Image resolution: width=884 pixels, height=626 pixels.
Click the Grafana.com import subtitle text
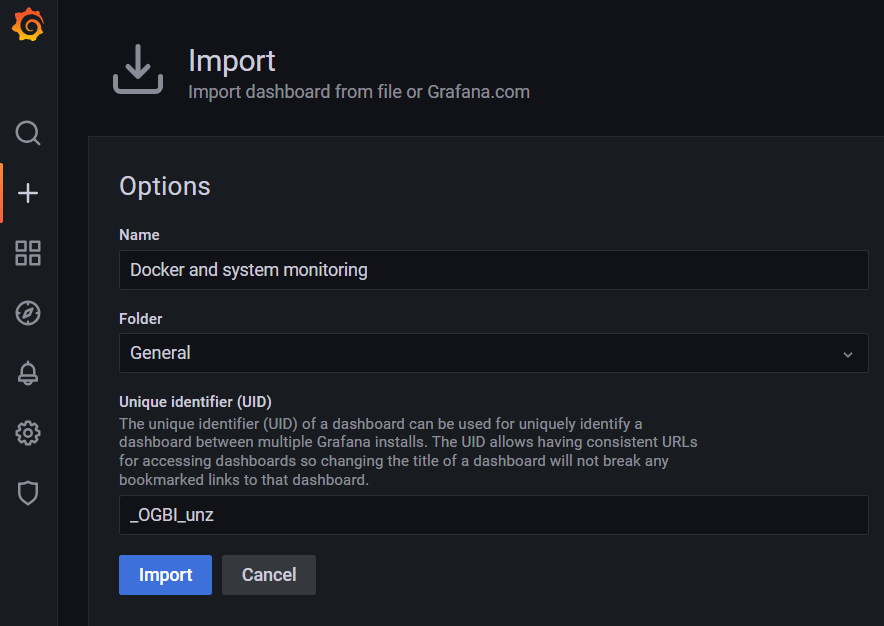coord(359,92)
